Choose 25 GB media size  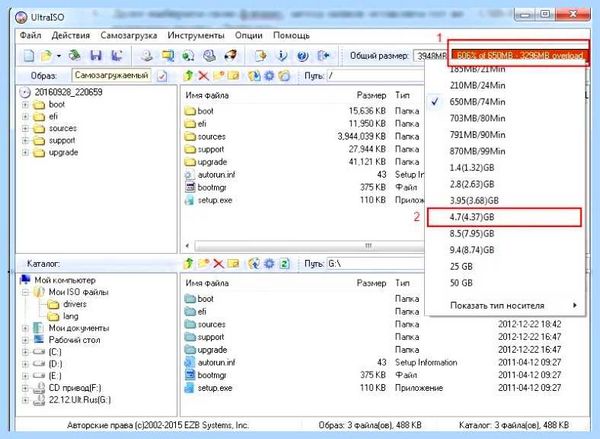(x=505, y=266)
